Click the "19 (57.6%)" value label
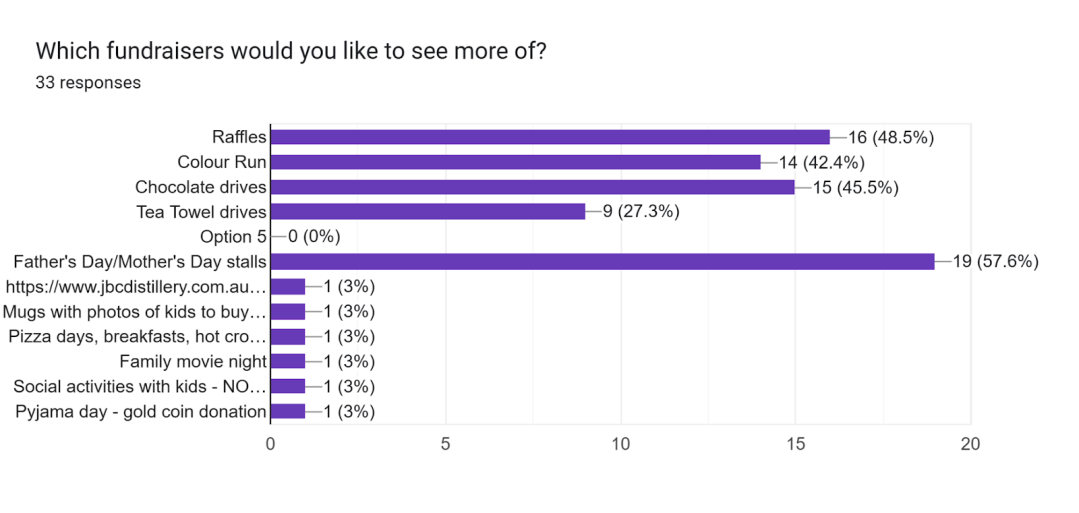The height and width of the screenshot is (513, 1079). (996, 262)
